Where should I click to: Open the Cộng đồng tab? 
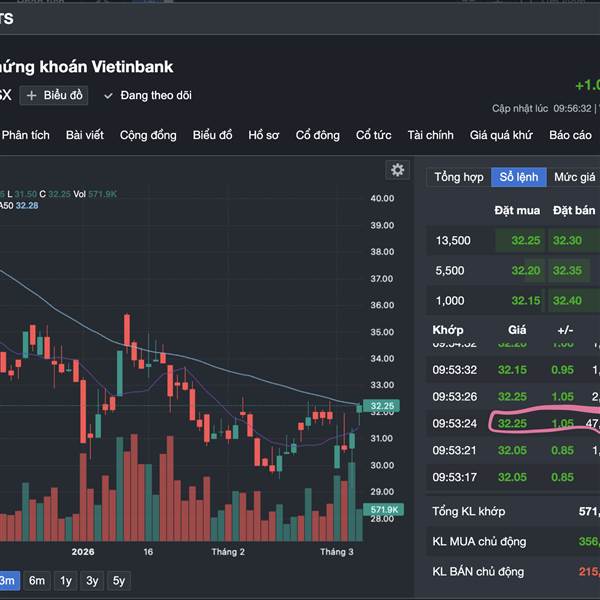point(148,135)
